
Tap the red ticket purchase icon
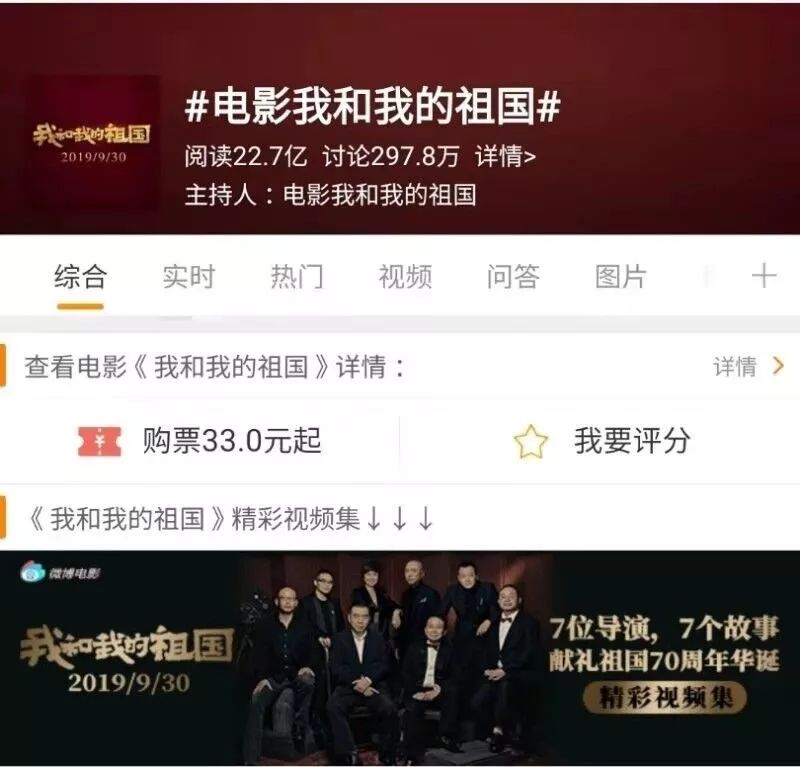point(99,441)
